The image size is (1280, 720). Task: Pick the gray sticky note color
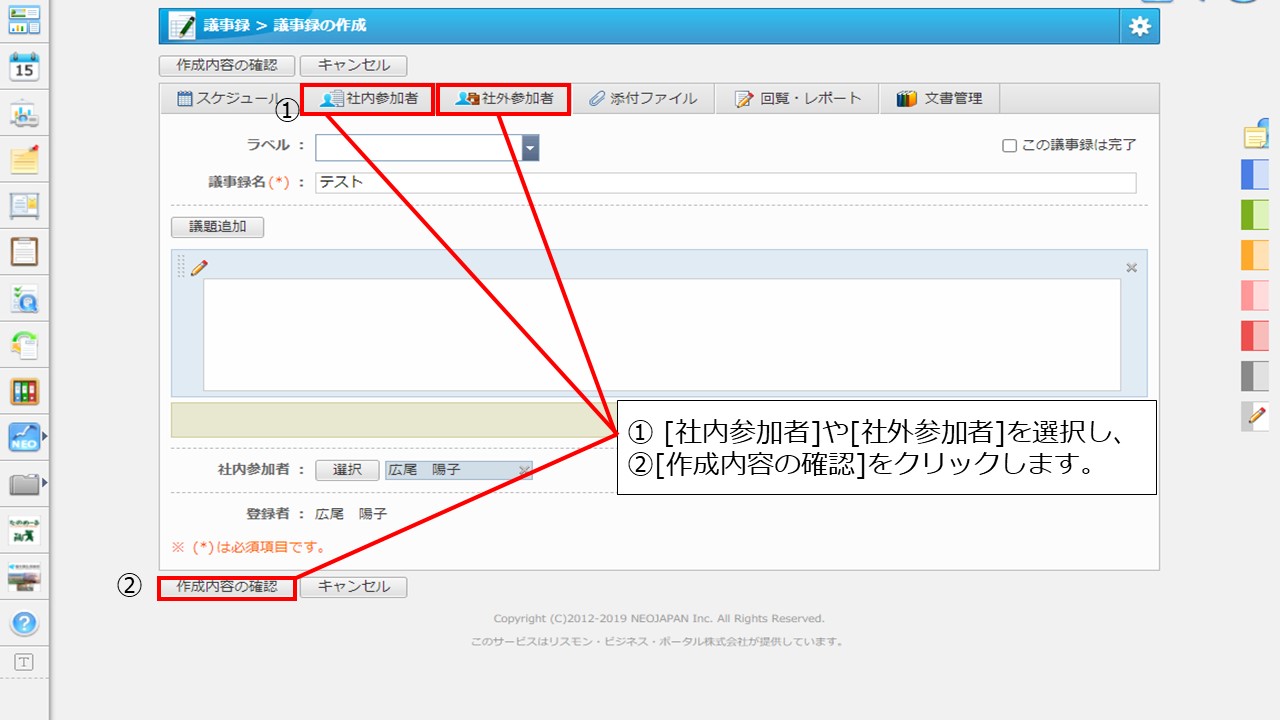tap(1256, 376)
